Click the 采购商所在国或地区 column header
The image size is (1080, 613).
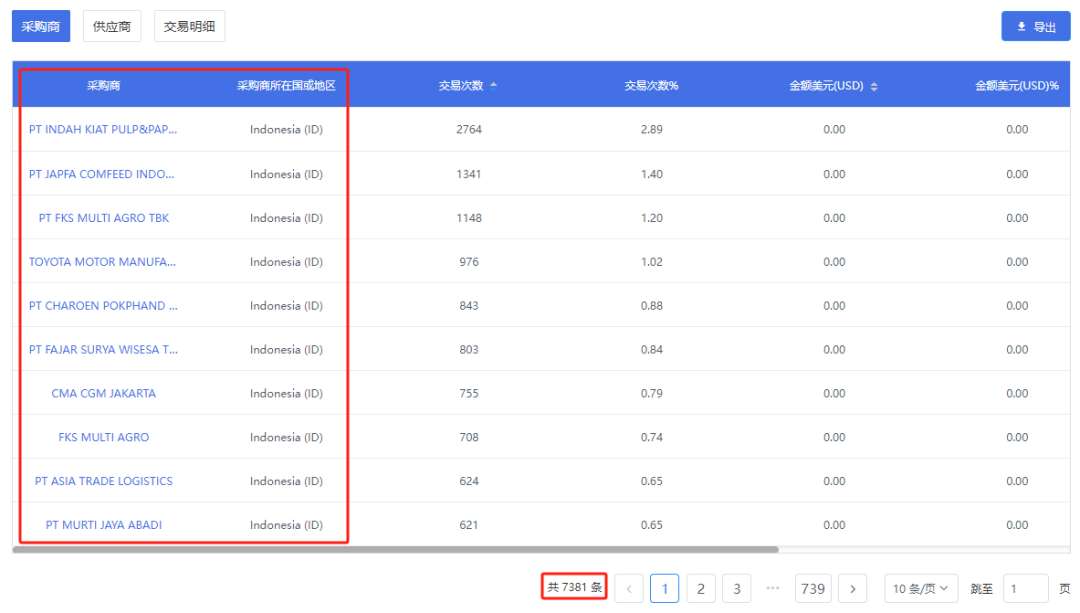point(286,85)
